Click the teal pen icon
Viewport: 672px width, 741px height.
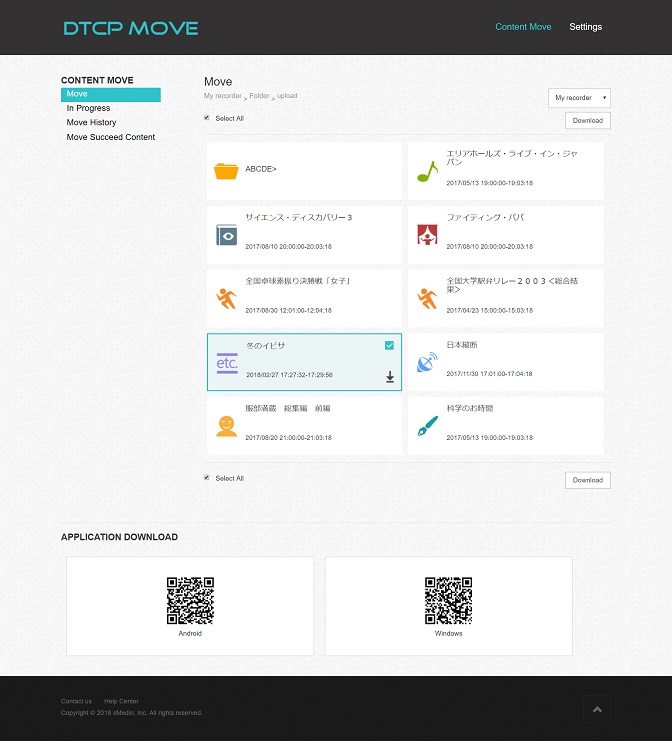coord(427,426)
